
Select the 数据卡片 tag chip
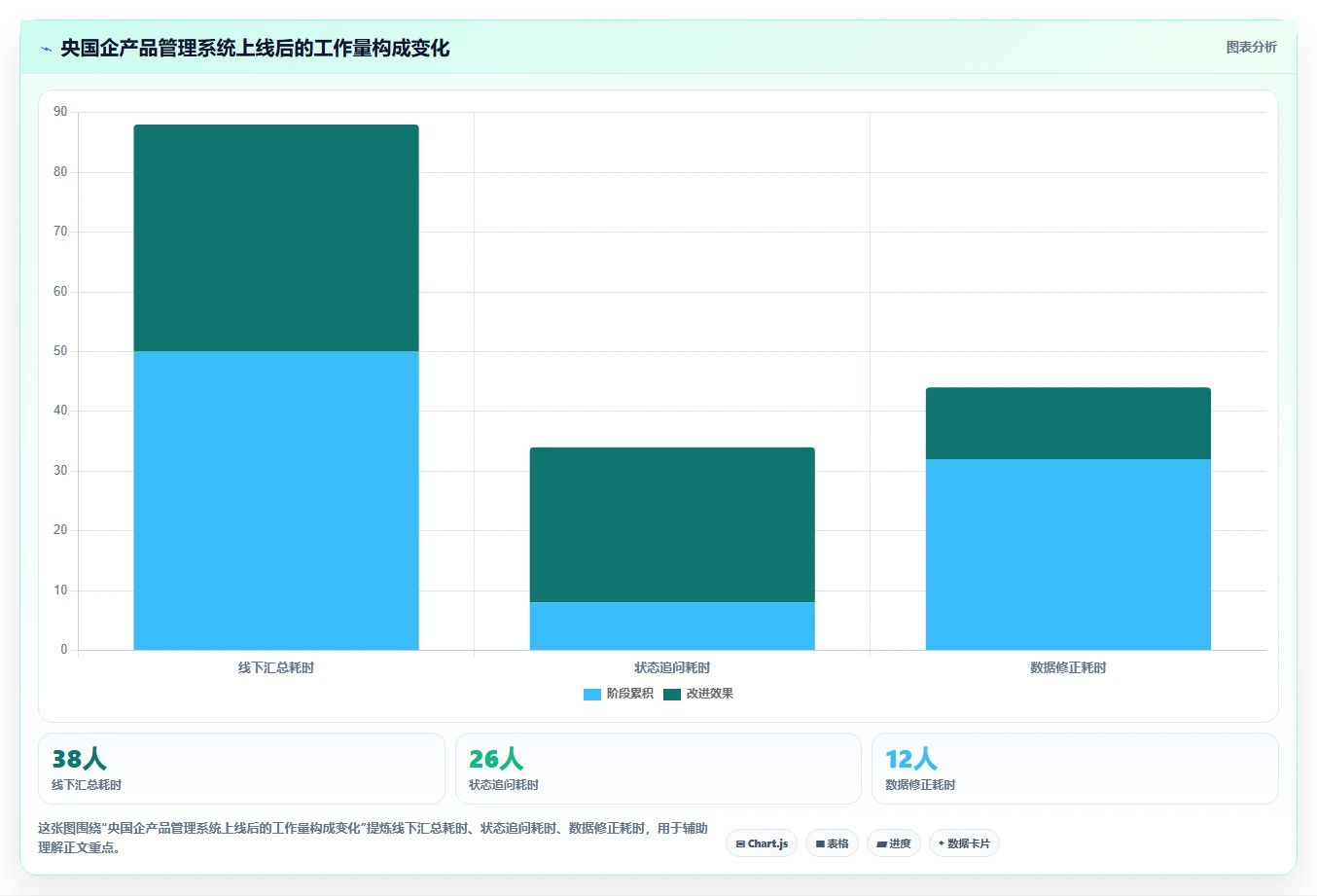964,843
